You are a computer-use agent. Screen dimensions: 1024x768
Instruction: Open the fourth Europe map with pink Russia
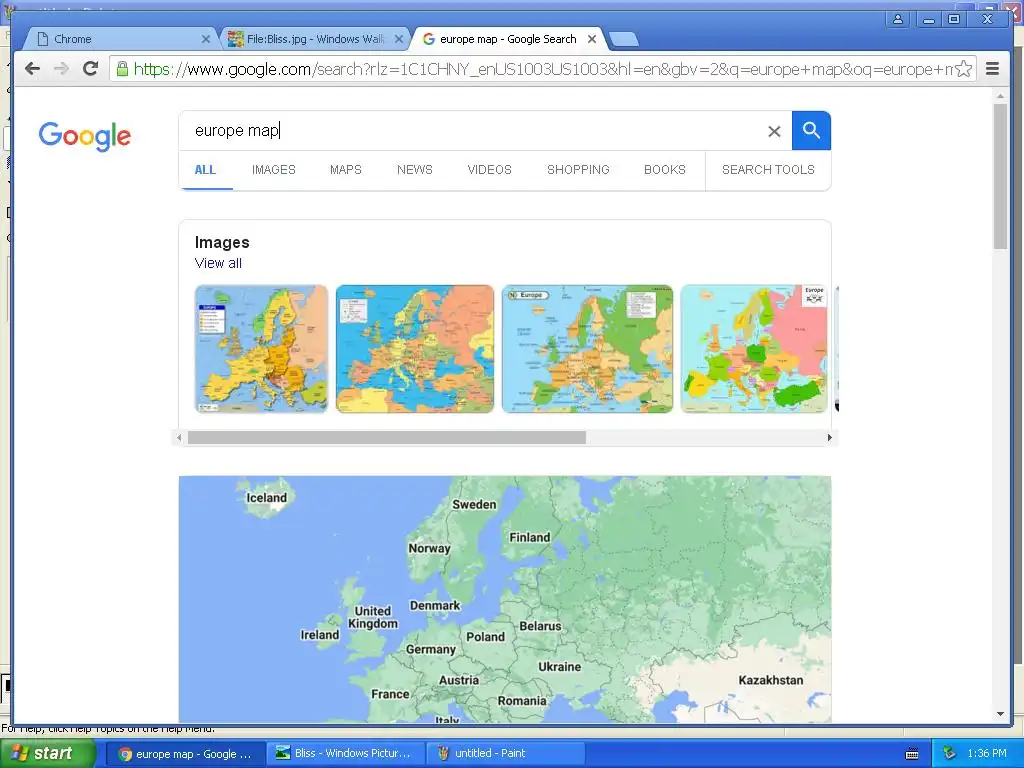pyautogui.click(x=754, y=349)
